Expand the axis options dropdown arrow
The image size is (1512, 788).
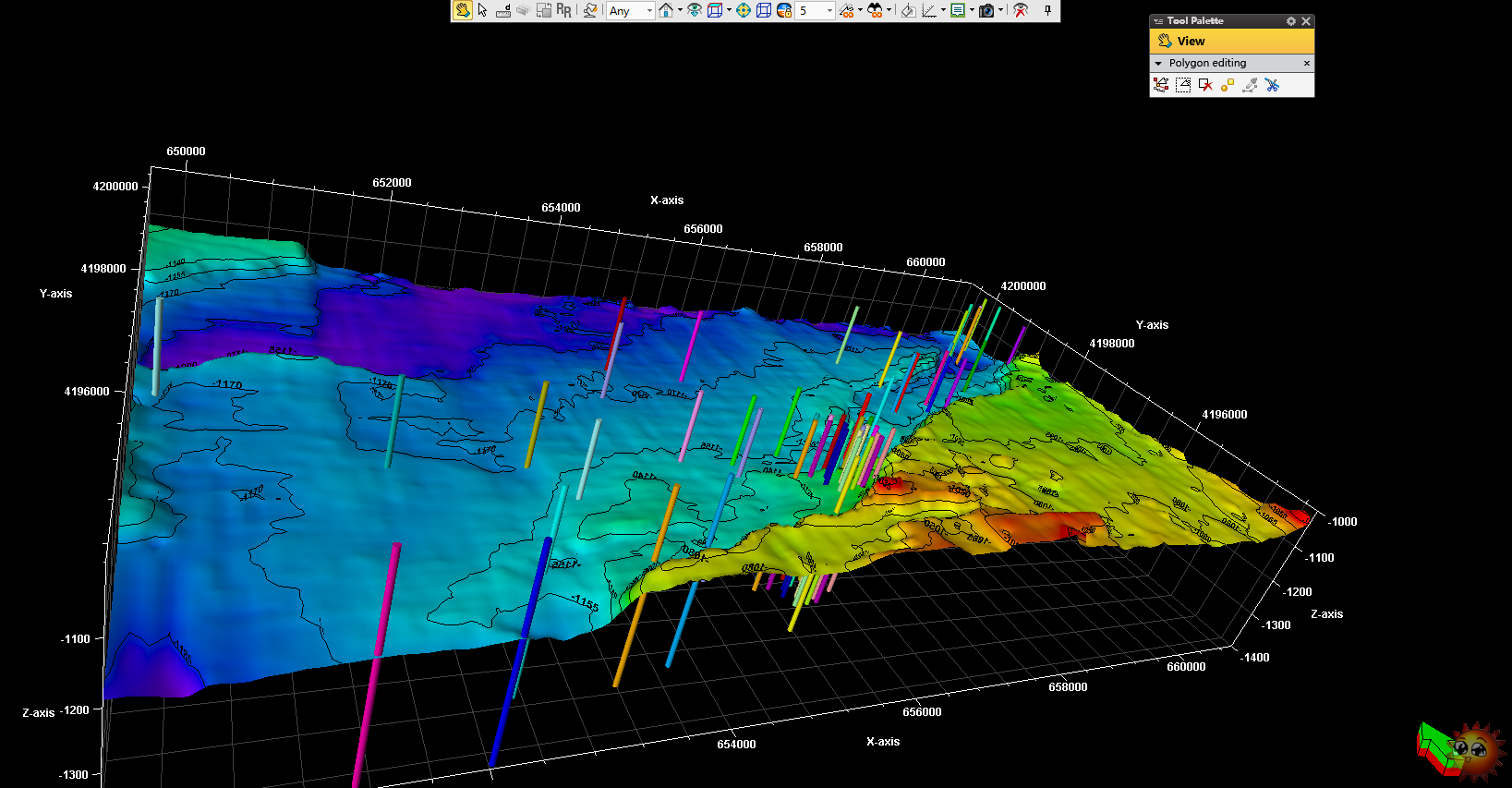tap(943, 10)
